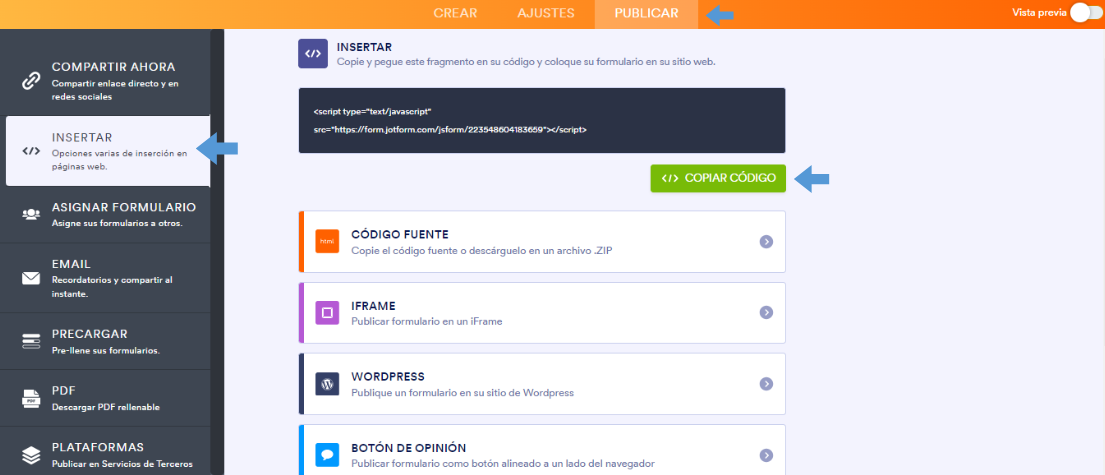This screenshot has width=1105, height=475.
Task: Click text 'Pre-llene sus formularios.'
Action: tap(106, 350)
